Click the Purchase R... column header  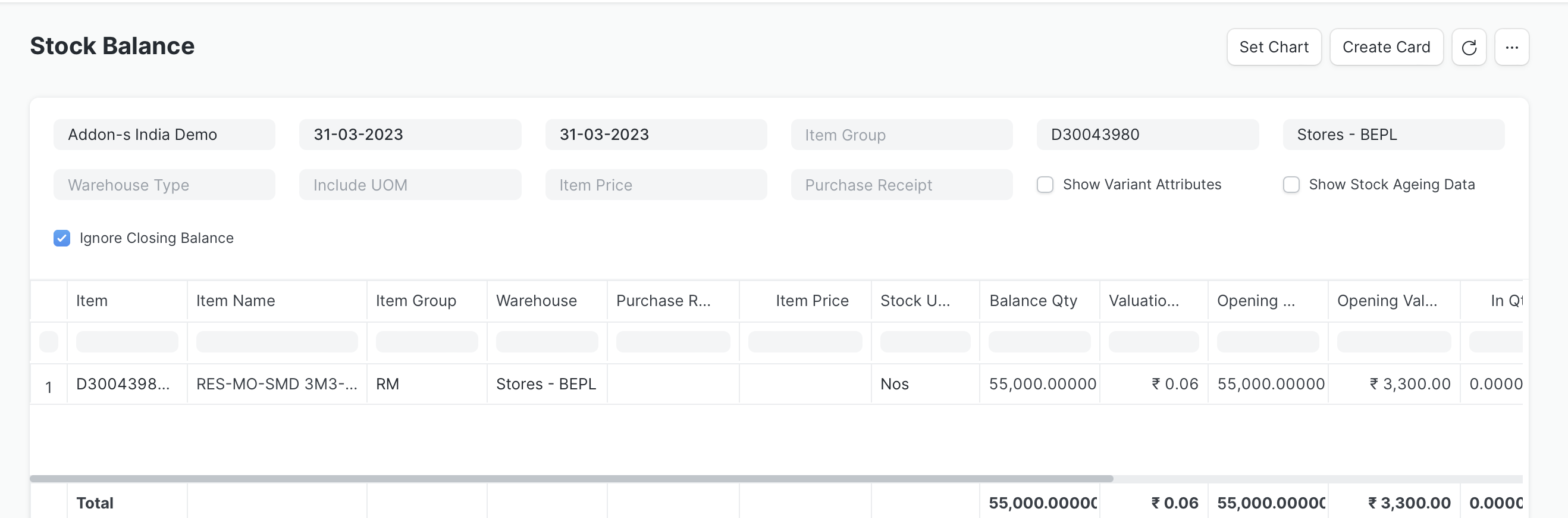[673, 301]
